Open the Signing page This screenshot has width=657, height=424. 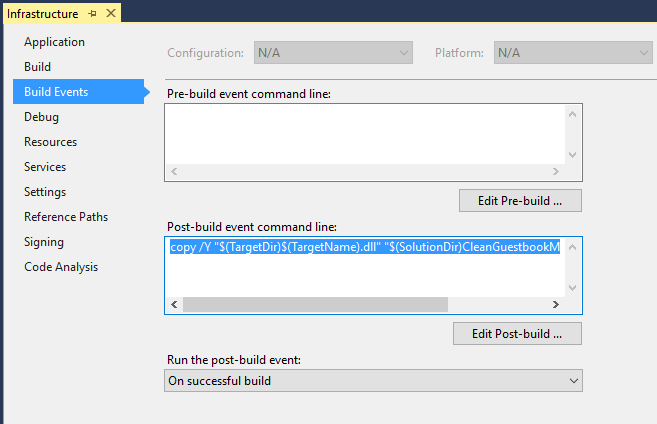(44, 242)
